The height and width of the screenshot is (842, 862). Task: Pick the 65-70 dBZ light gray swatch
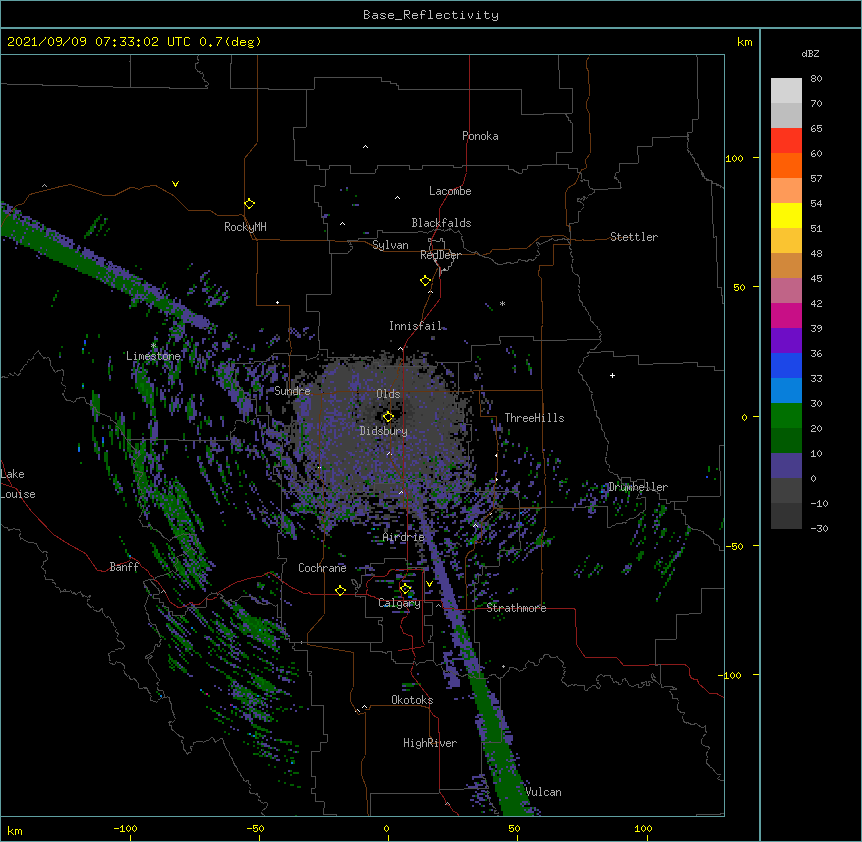786,115
